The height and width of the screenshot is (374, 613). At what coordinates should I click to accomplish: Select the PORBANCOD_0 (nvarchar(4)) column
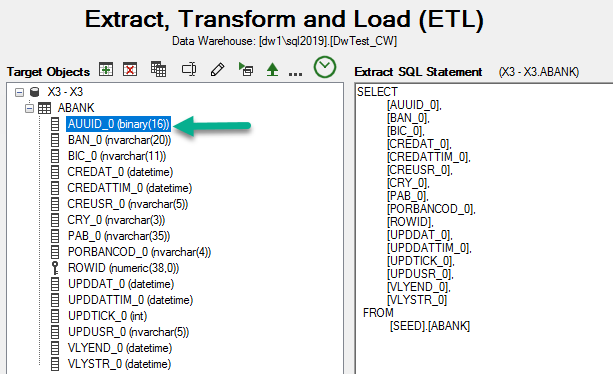coord(139,252)
